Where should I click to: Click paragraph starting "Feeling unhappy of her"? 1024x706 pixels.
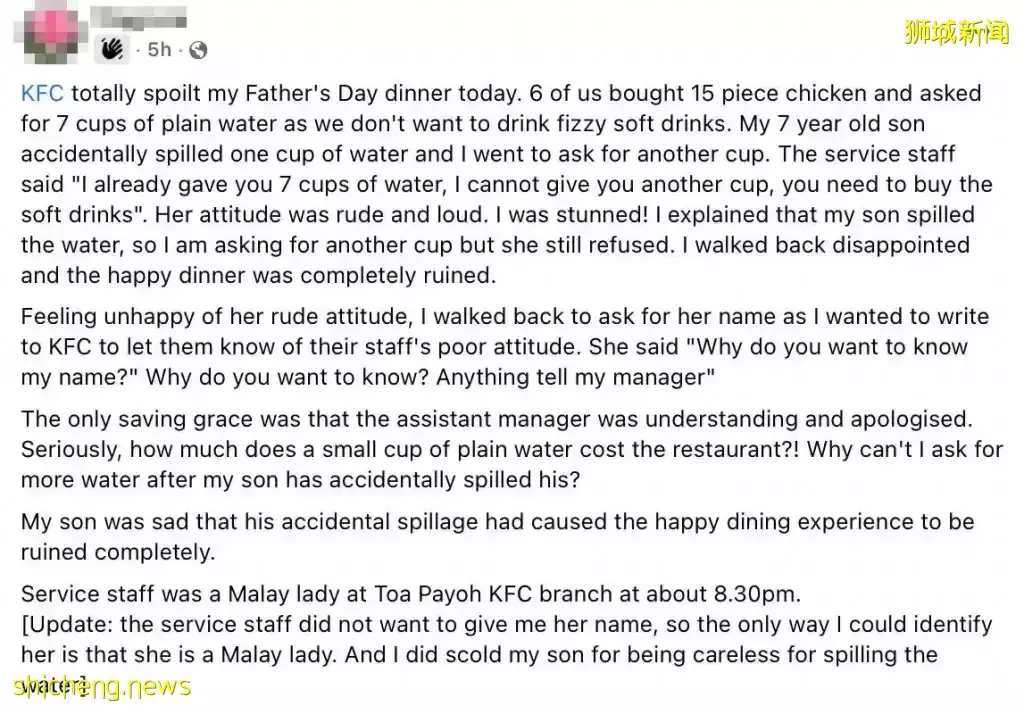tap(505, 347)
